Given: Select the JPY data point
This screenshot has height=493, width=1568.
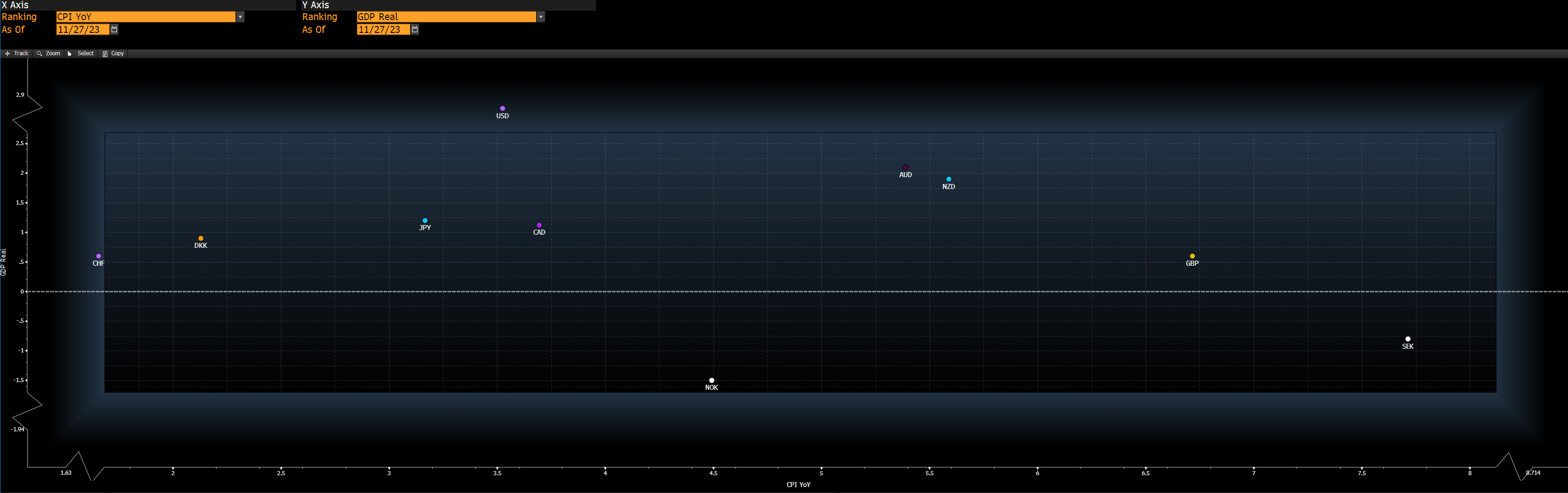Looking at the screenshot, I should [x=425, y=220].
